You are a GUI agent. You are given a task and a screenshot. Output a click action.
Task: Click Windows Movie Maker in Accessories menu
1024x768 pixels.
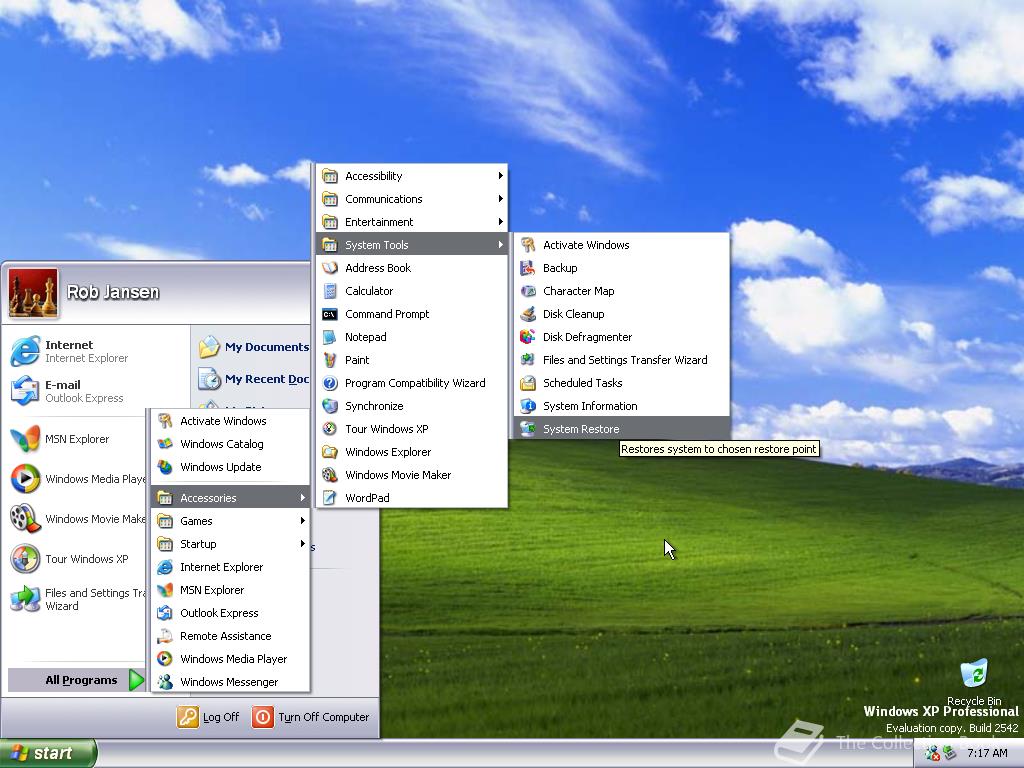point(411,475)
